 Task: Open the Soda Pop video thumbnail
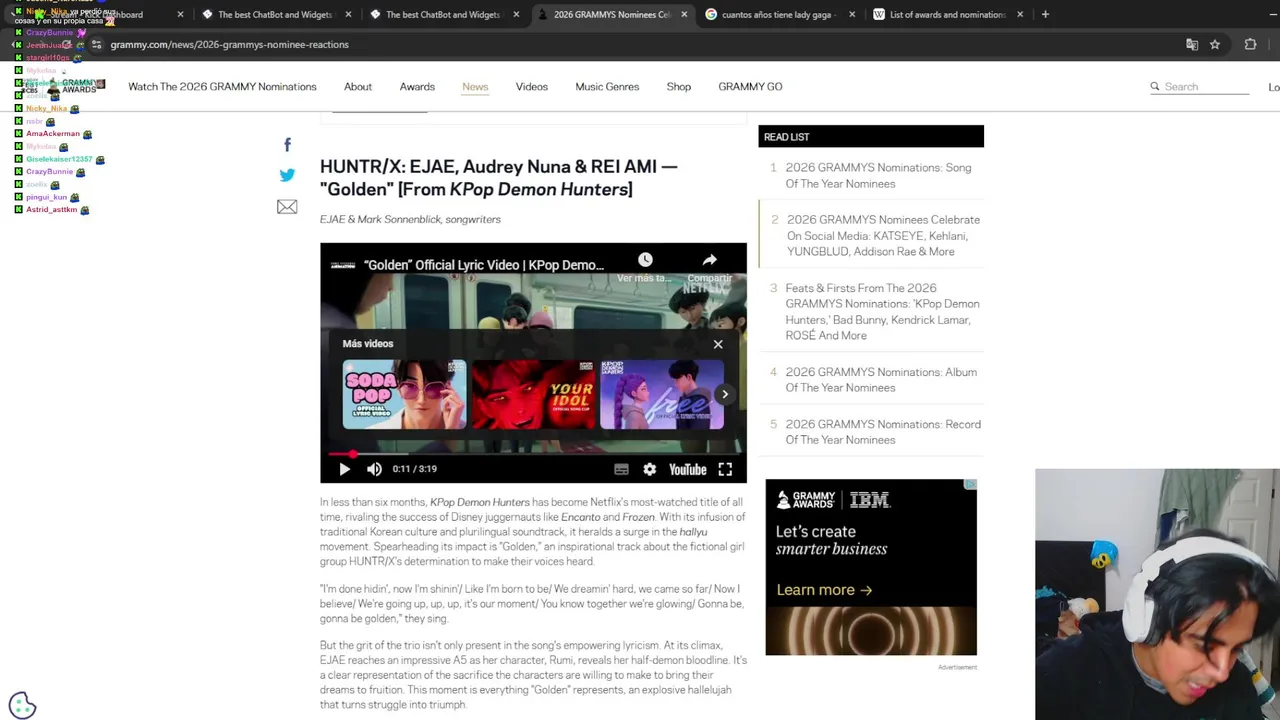point(404,395)
